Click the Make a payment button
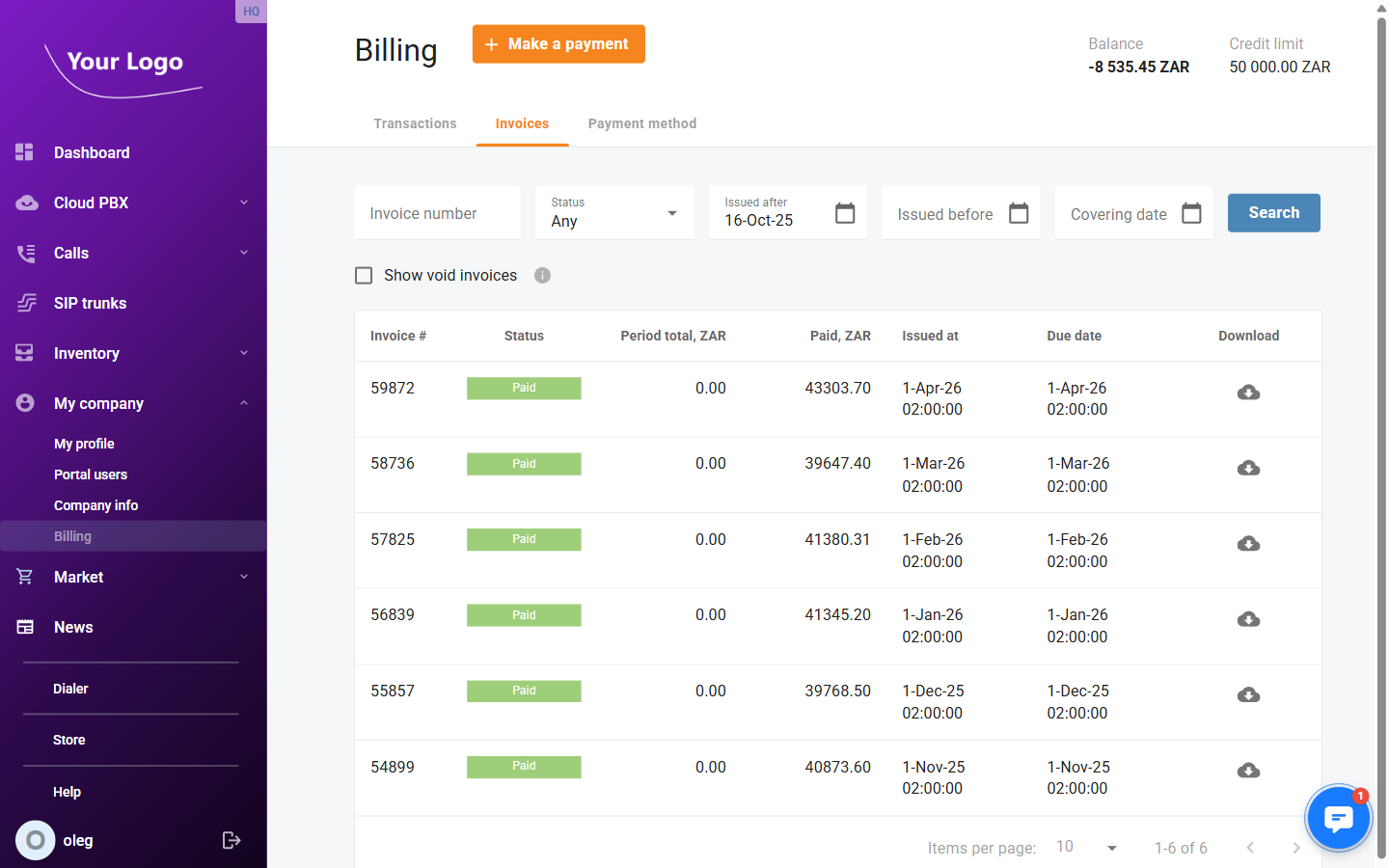The image size is (1389, 868). point(558,43)
